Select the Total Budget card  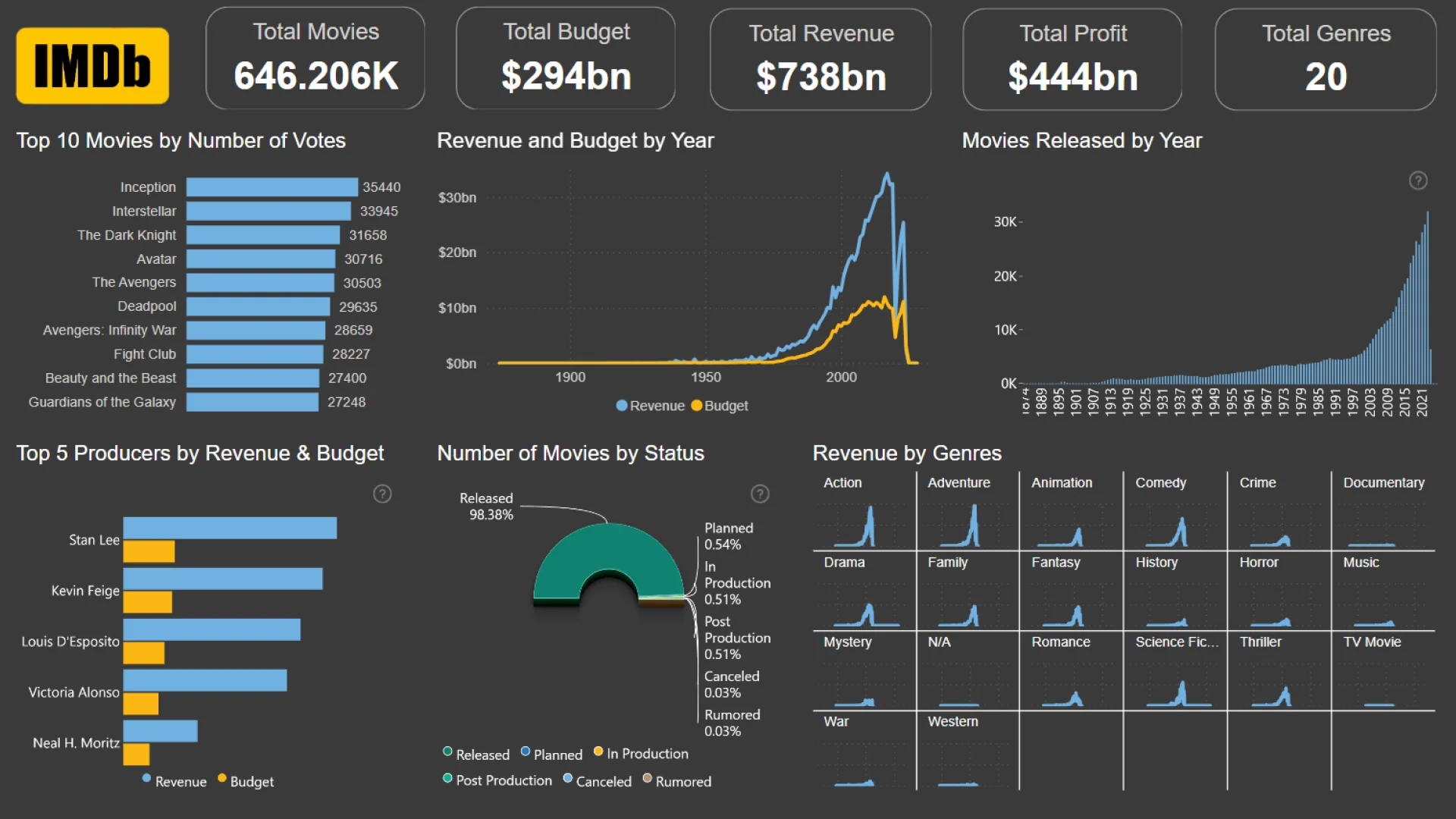click(x=566, y=58)
